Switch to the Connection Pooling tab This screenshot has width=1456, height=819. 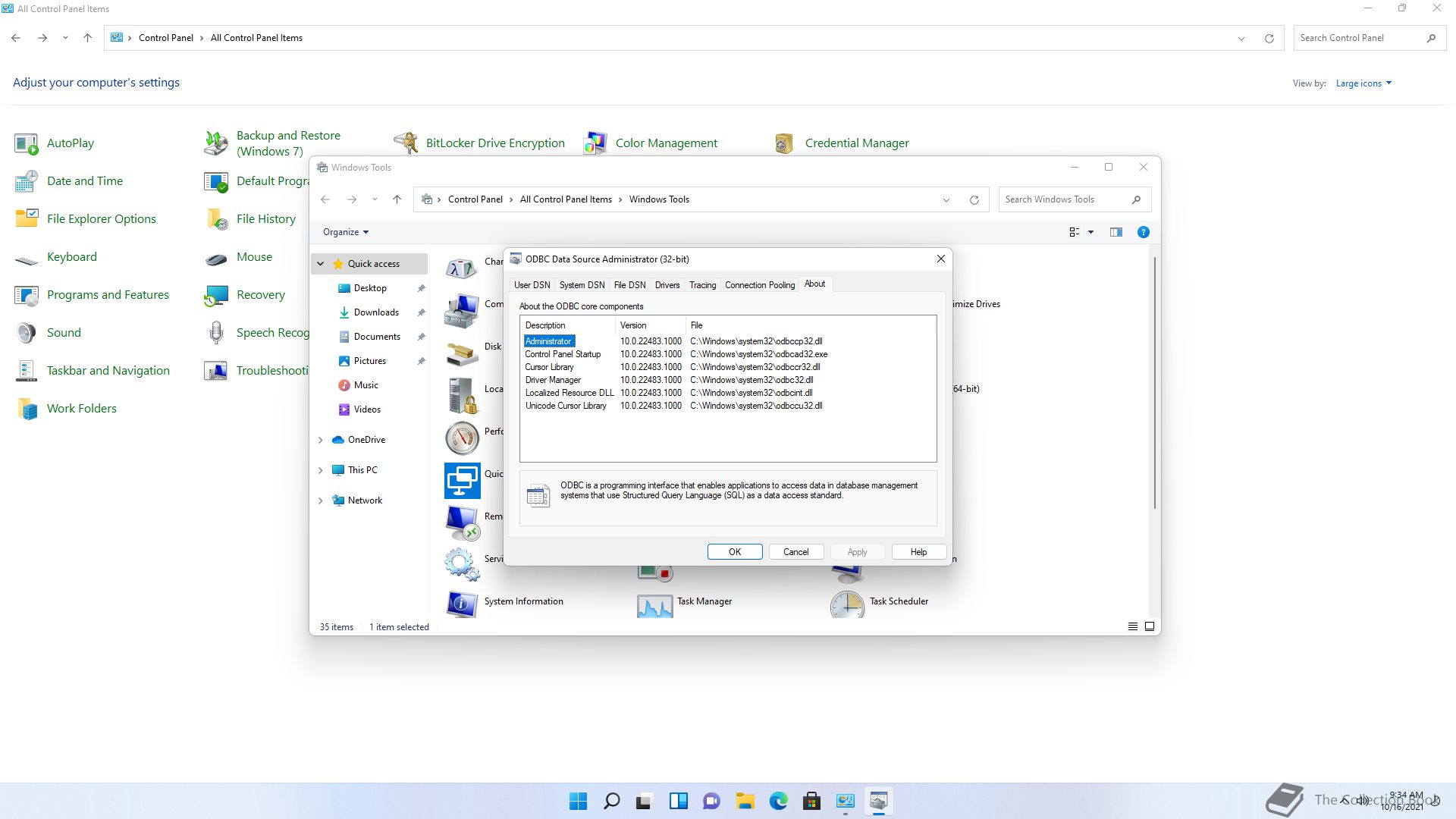(760, 285)
